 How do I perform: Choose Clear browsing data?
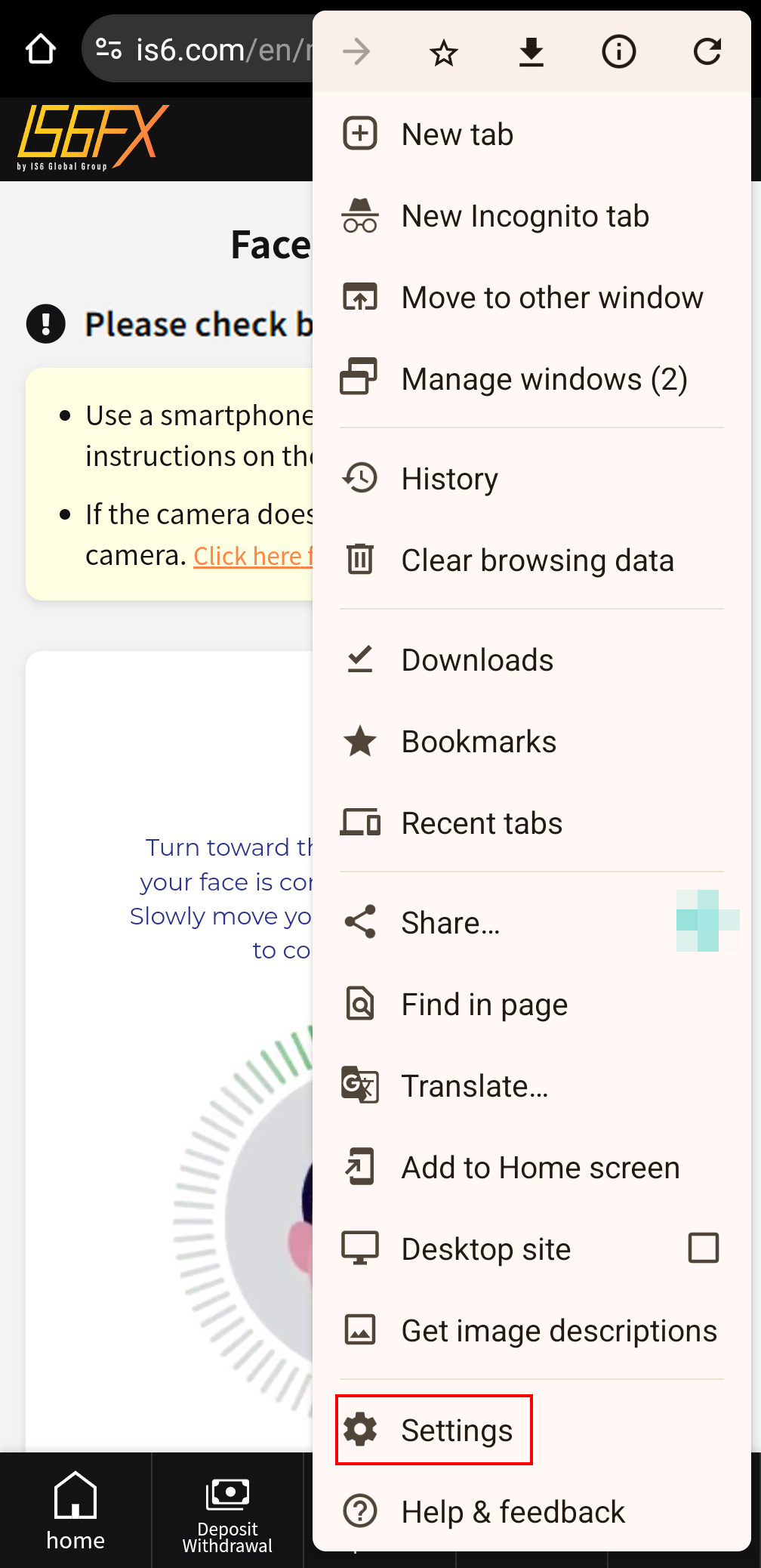coord(531,560)
